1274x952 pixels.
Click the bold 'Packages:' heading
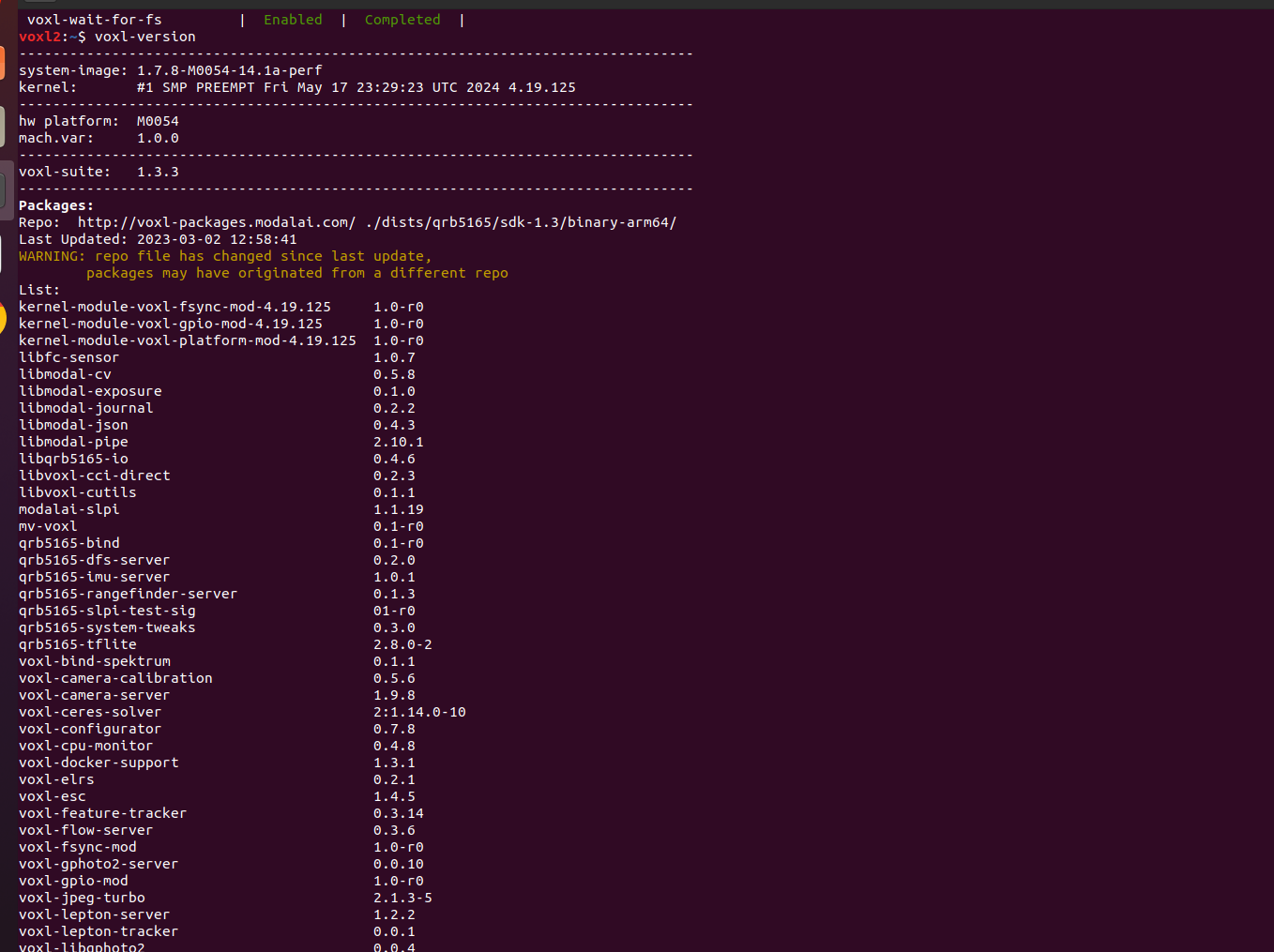coord(56,205)
